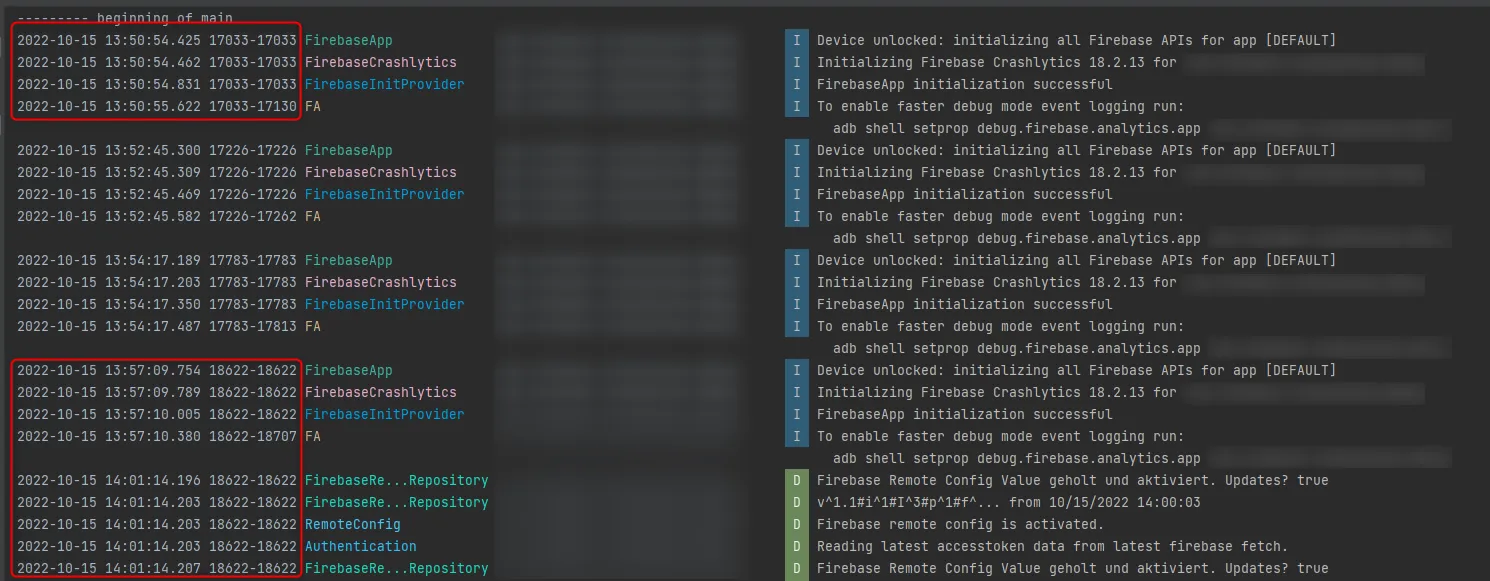Click the FirebaseApp tag on the 13:50:54.425 row
Screen dimensions: 1490x581
coord(348,41)
